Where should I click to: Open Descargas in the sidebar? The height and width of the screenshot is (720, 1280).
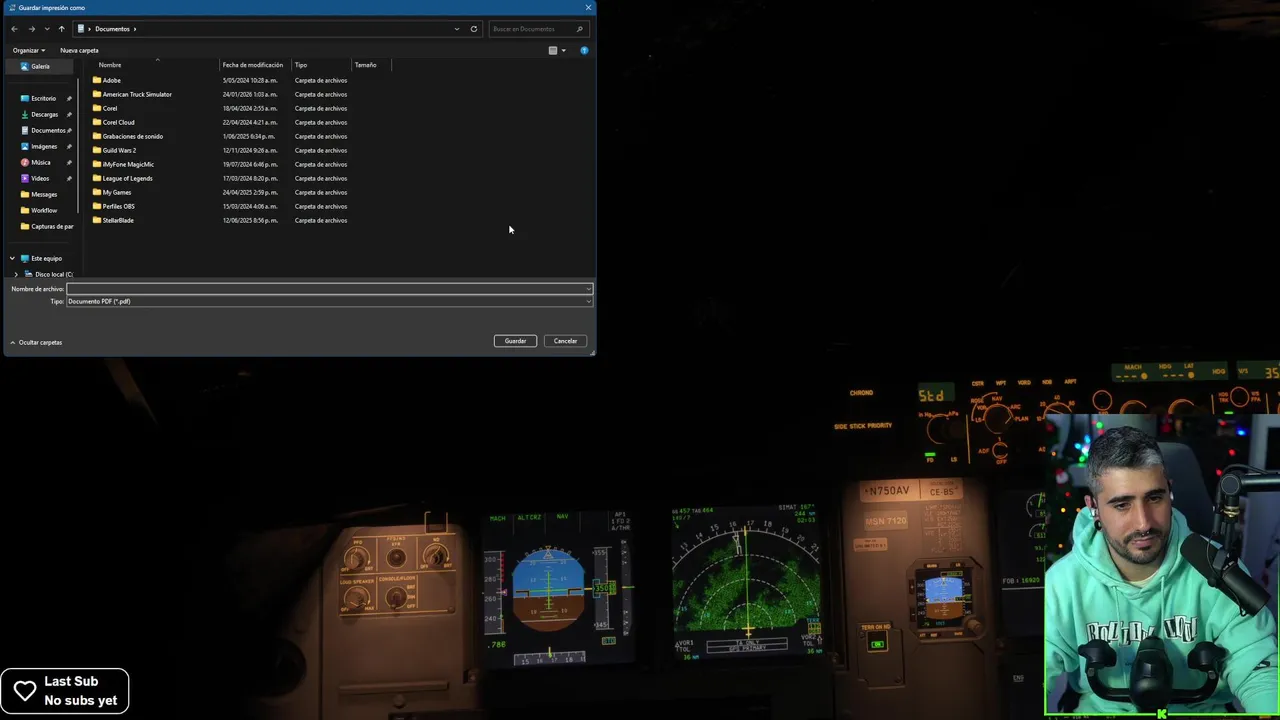44,114
